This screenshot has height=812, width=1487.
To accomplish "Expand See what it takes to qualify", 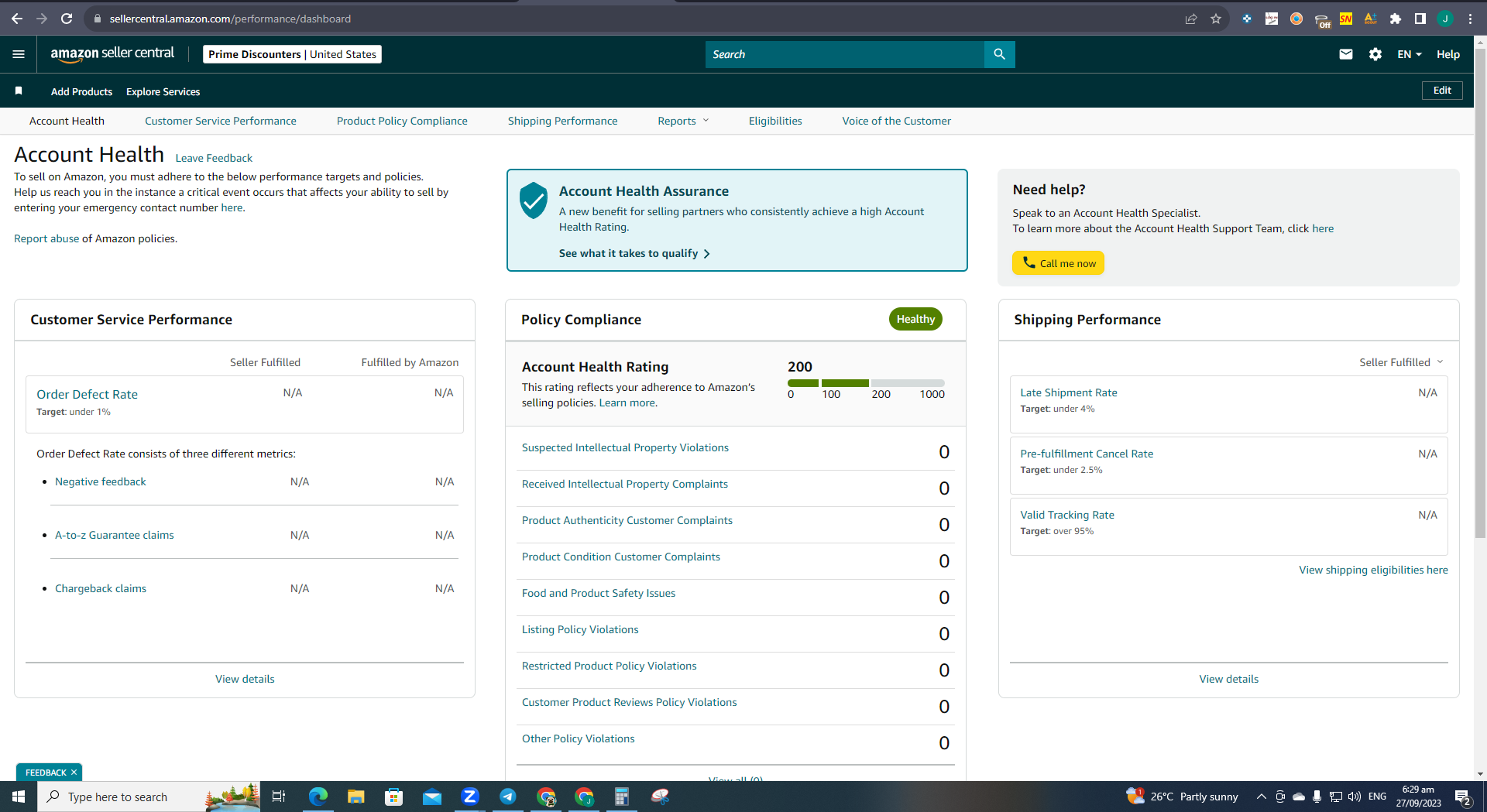I will tap(634, 253).
